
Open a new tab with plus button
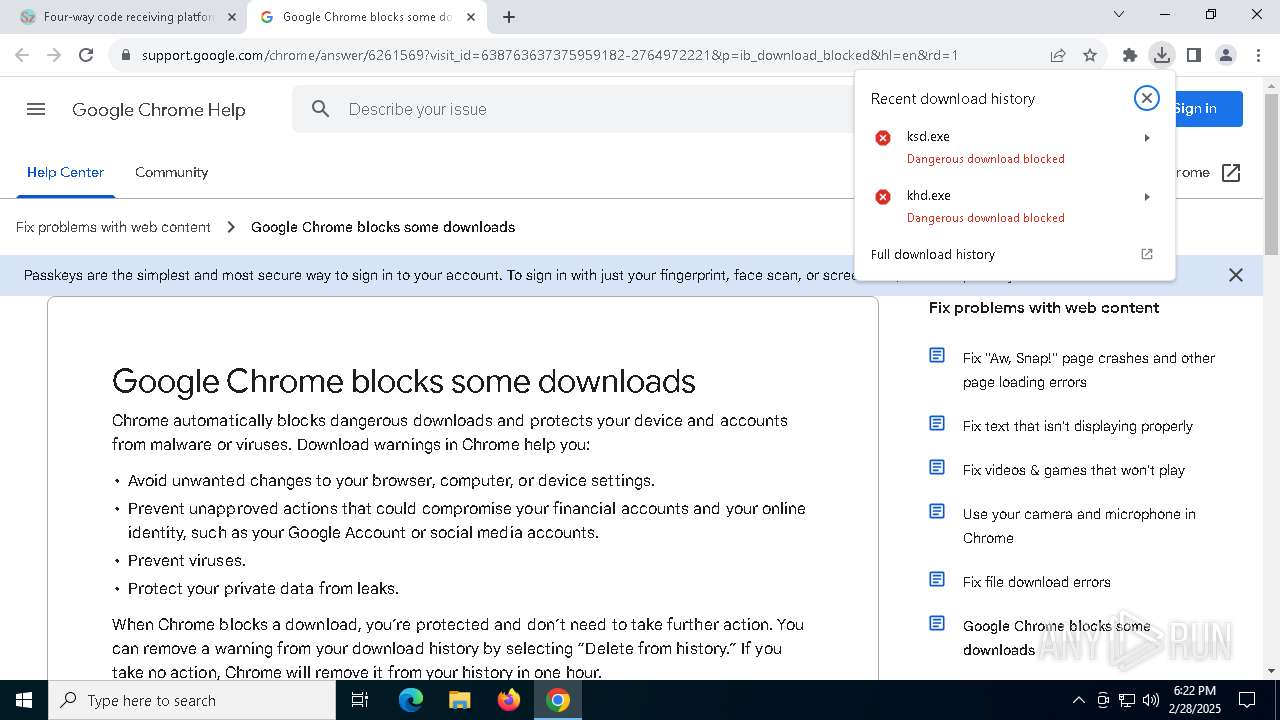tap(509, 17)
